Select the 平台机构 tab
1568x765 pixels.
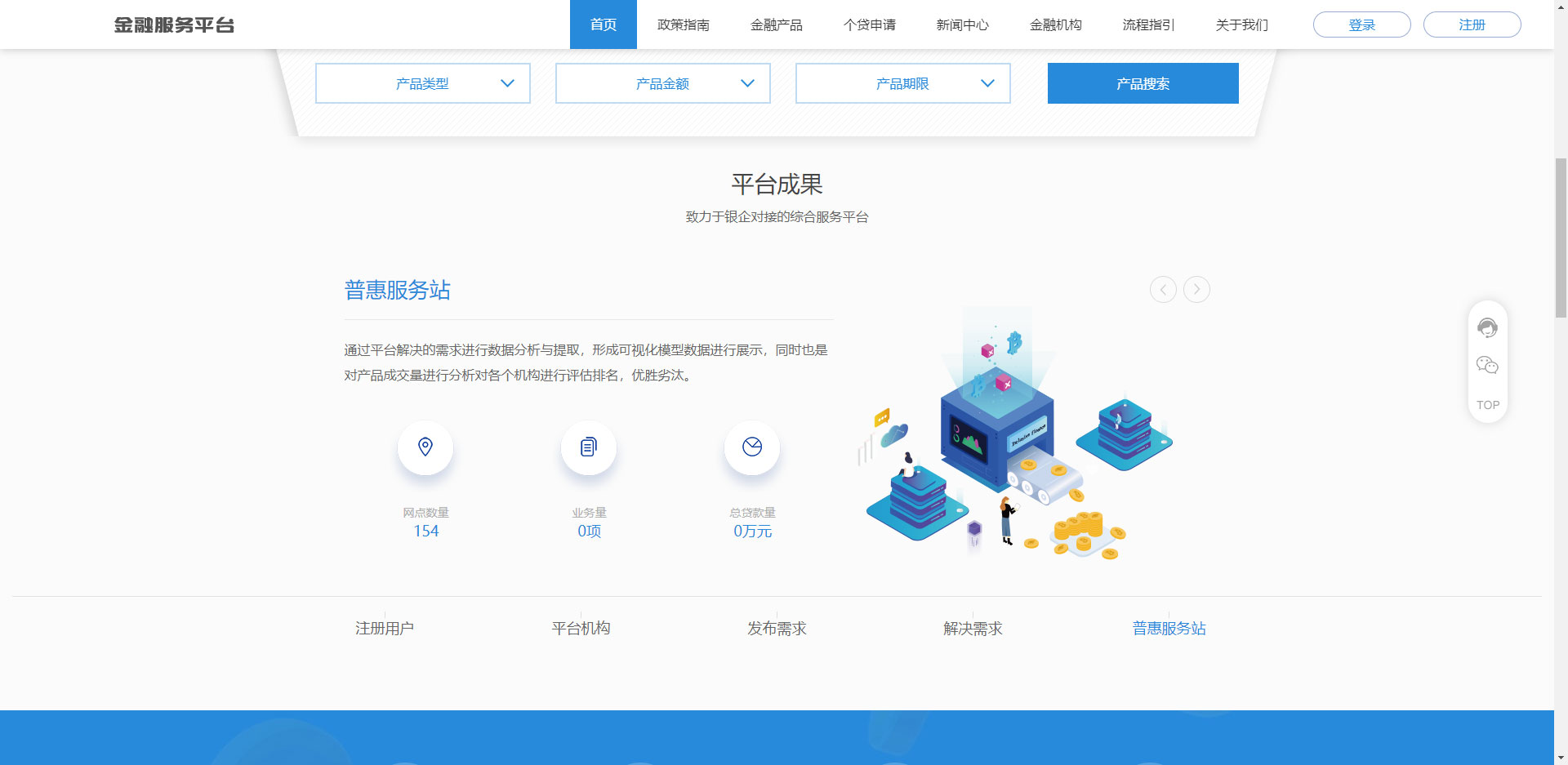[581, 628]
